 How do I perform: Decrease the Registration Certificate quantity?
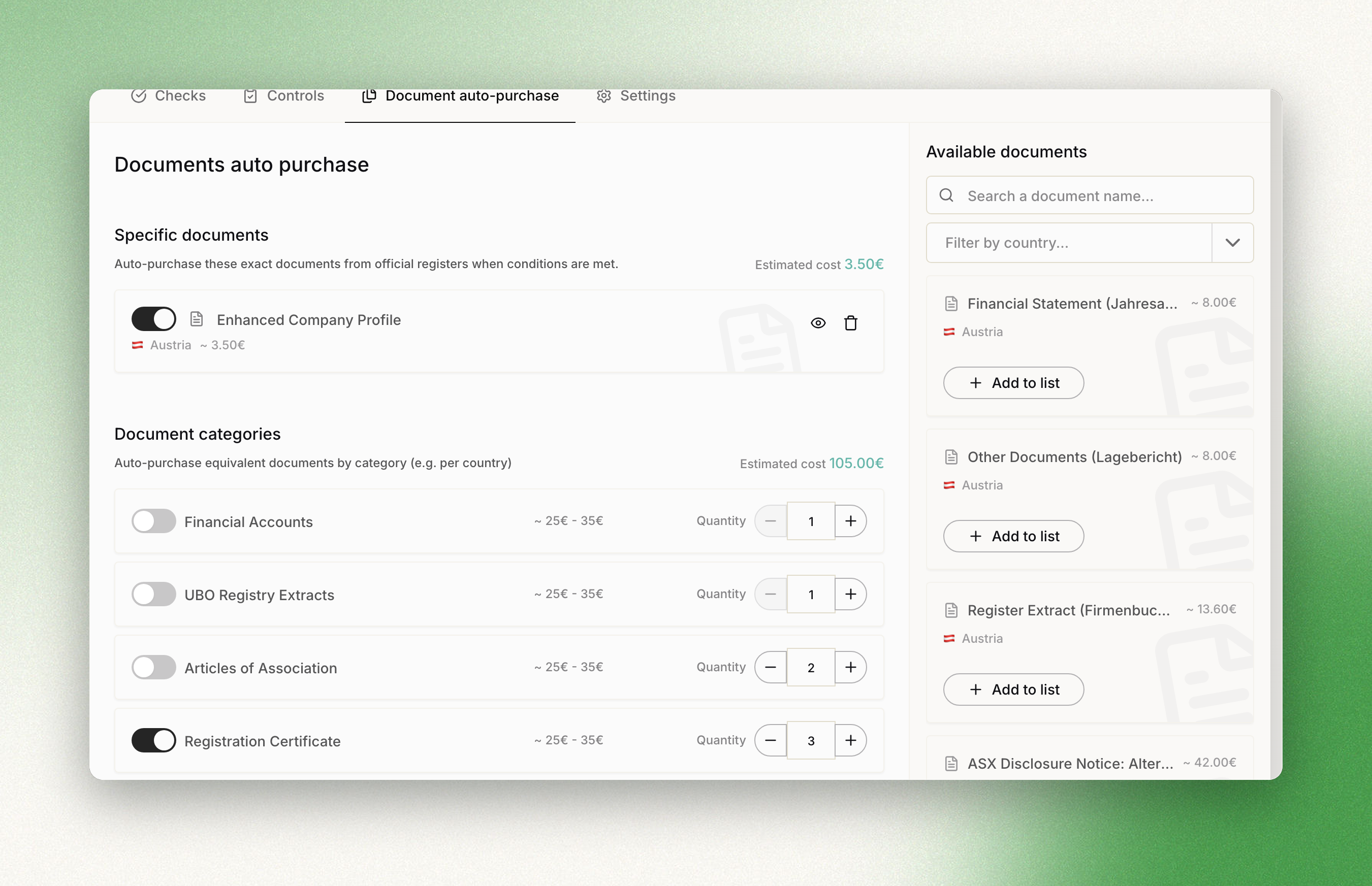(x=771, y=740)
